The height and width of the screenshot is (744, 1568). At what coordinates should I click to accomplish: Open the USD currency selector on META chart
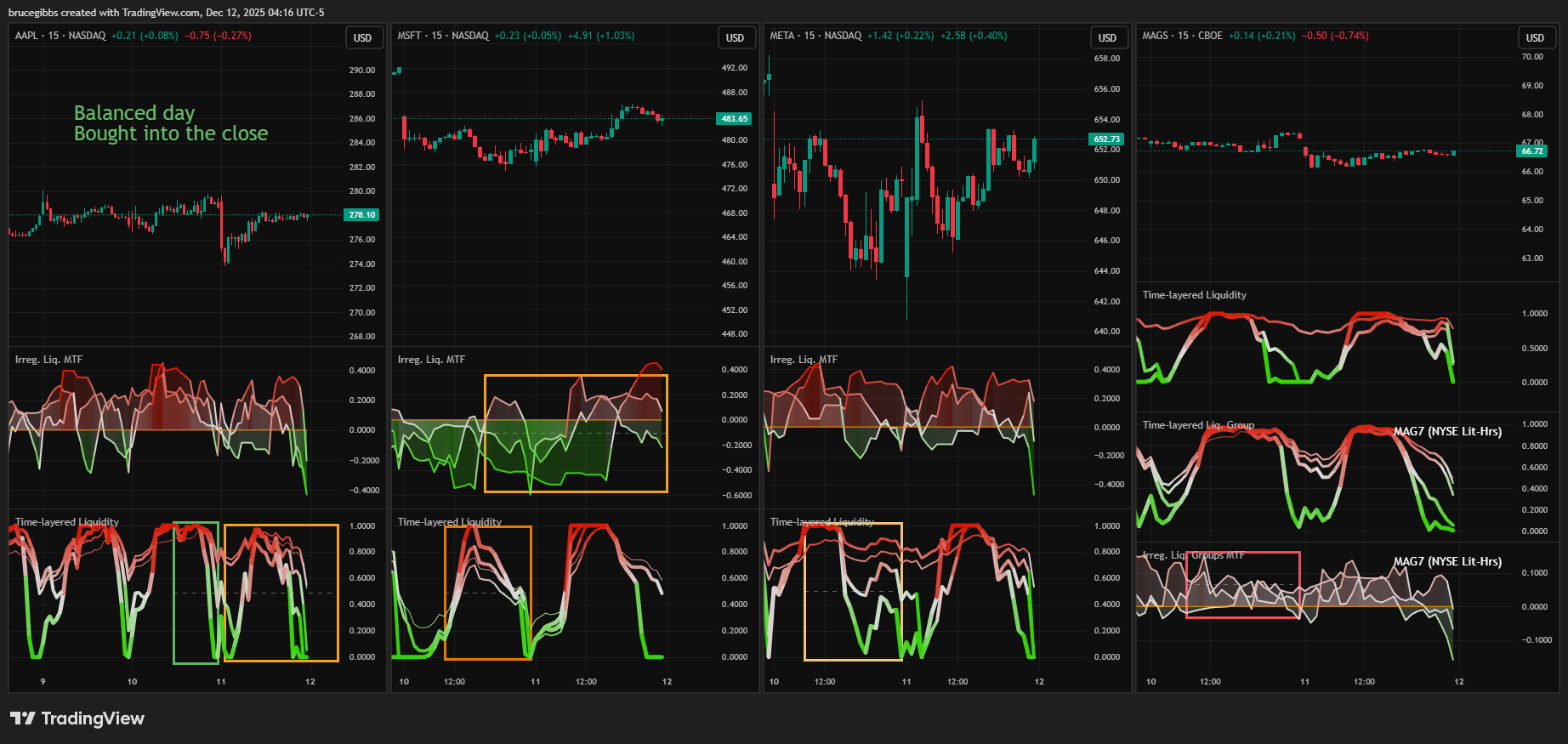point(1107,38)
